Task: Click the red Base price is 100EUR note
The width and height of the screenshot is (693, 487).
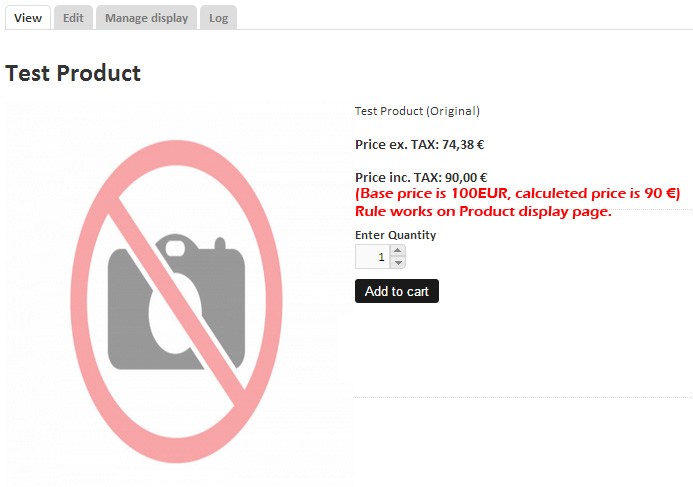Action: pyautogui.click(x=518, y=194)
